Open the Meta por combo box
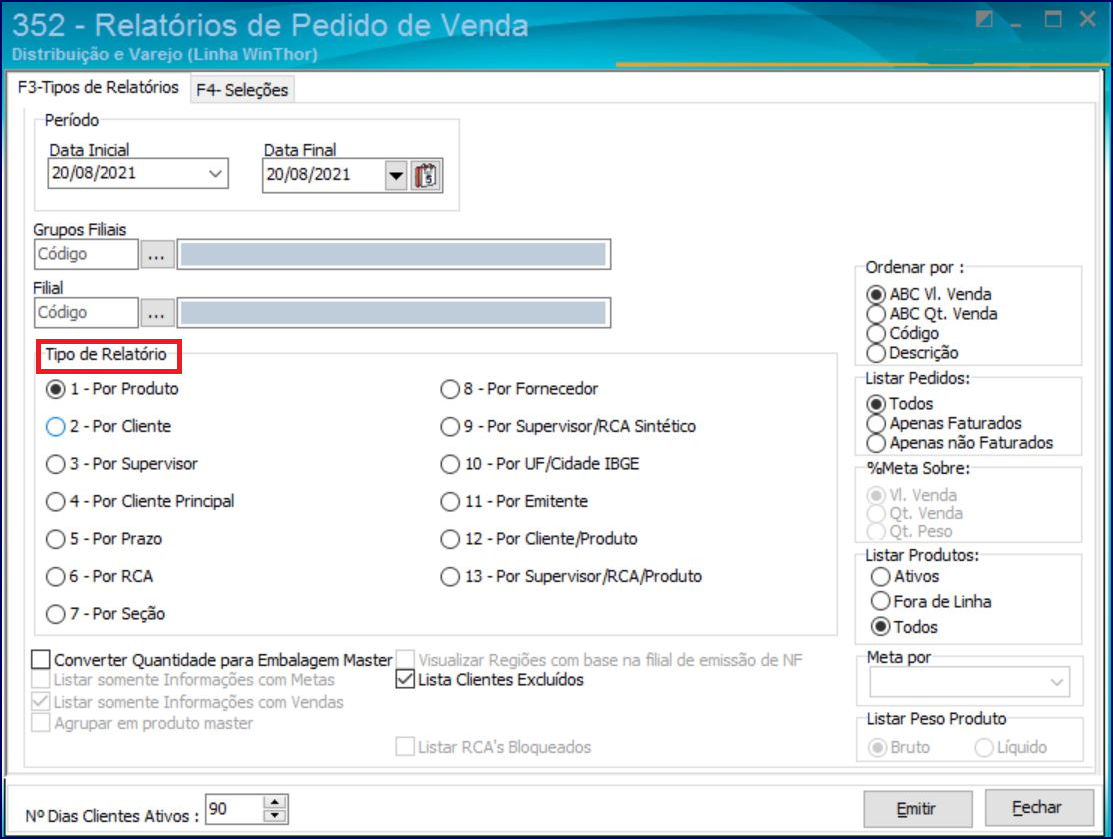The width and height of the screenshot is (1113, 839). click(969, 682)
